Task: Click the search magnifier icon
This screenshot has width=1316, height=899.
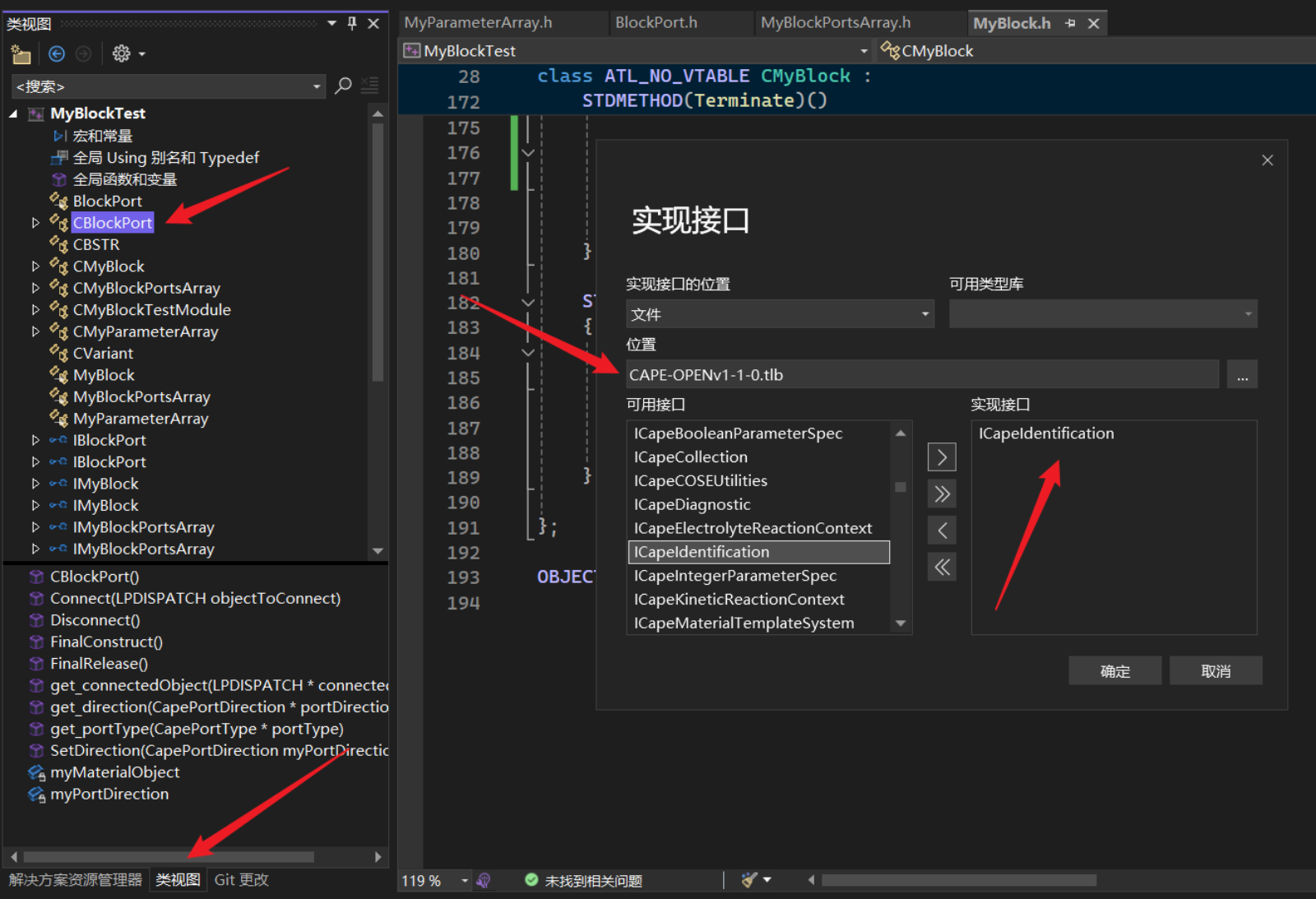Action: (344, 86)
